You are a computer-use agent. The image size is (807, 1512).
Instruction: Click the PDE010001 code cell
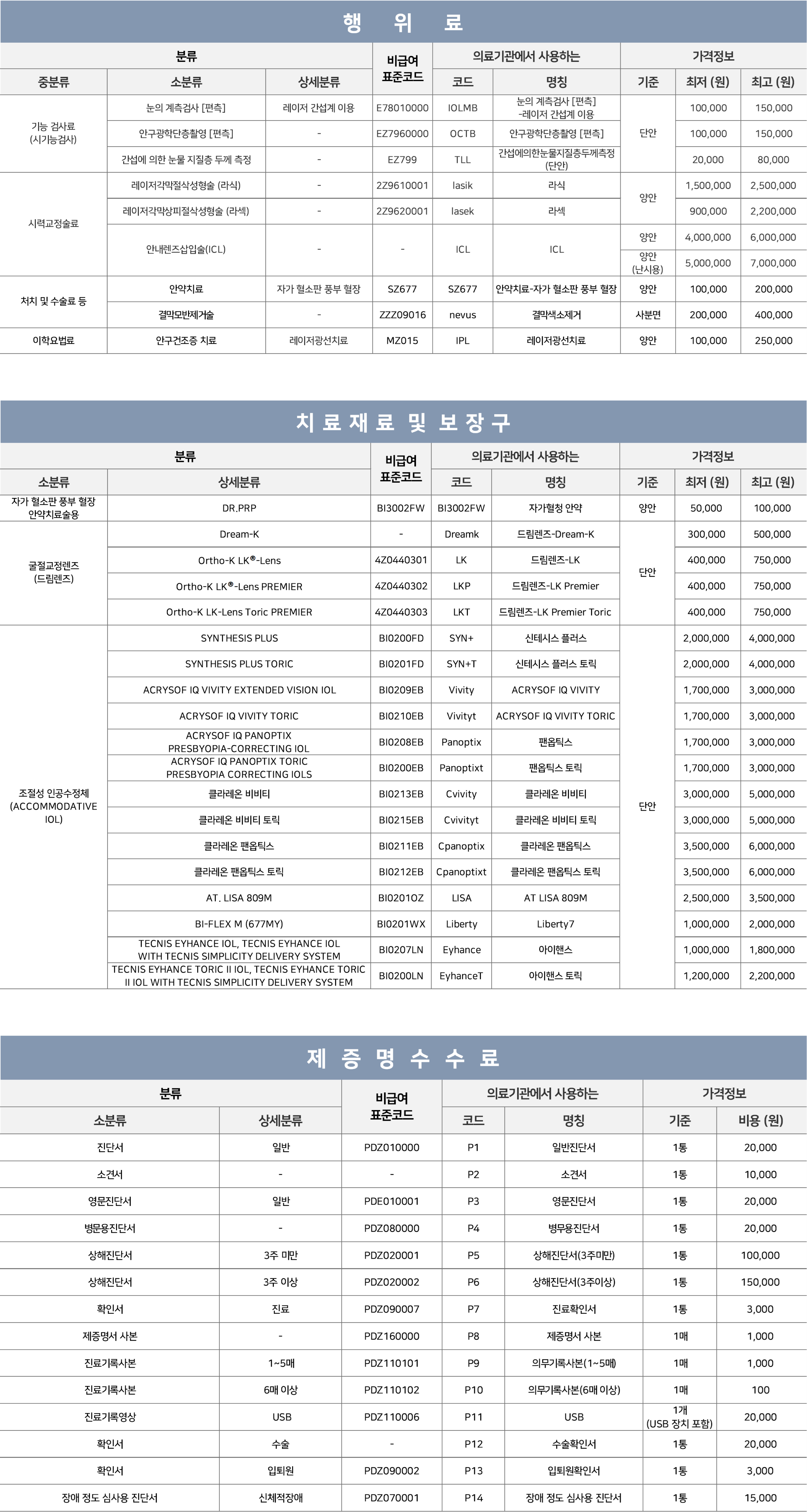[392, 1202]
